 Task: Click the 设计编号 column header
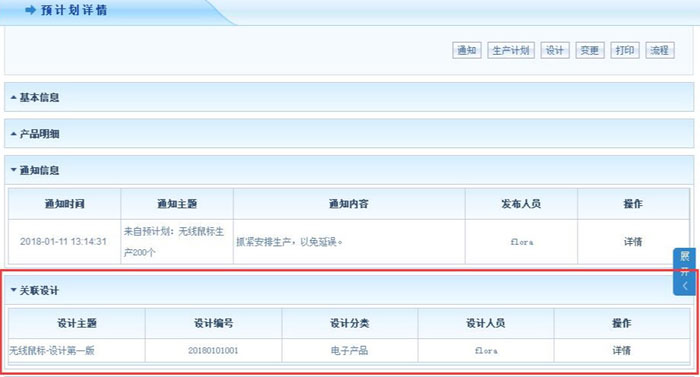(213, 323)
